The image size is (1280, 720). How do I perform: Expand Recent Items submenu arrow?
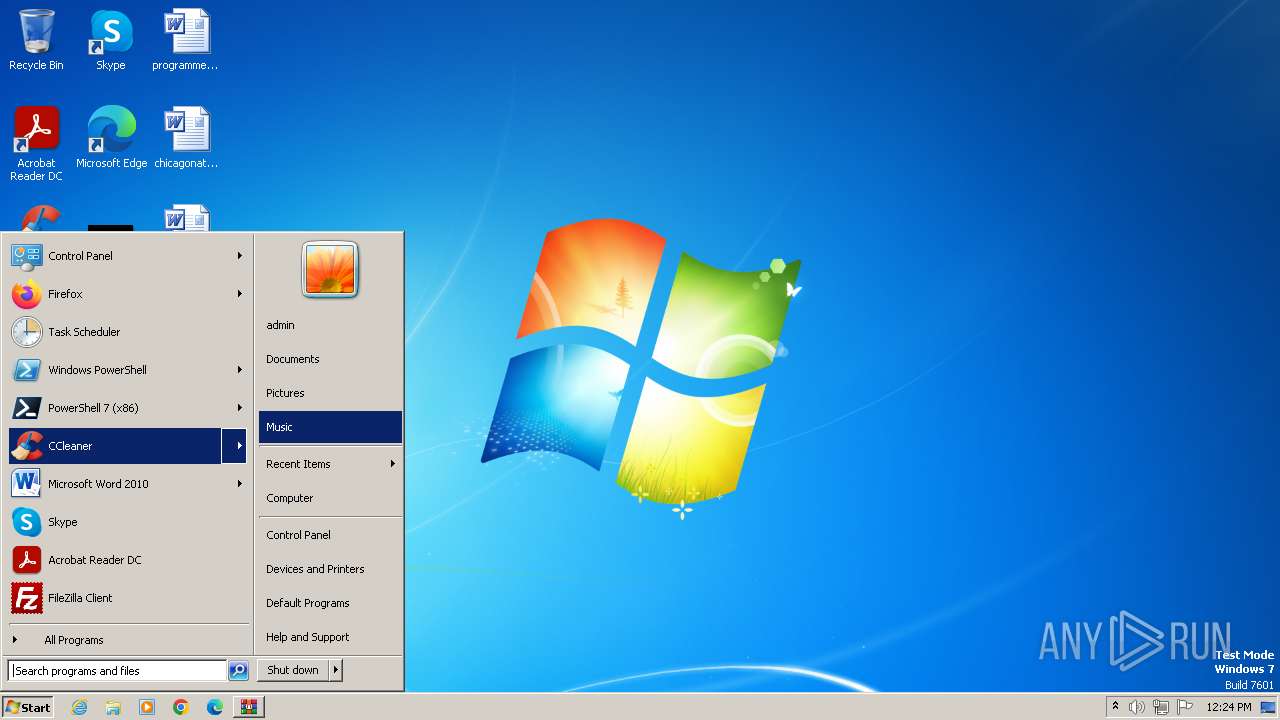coord(393,464)
